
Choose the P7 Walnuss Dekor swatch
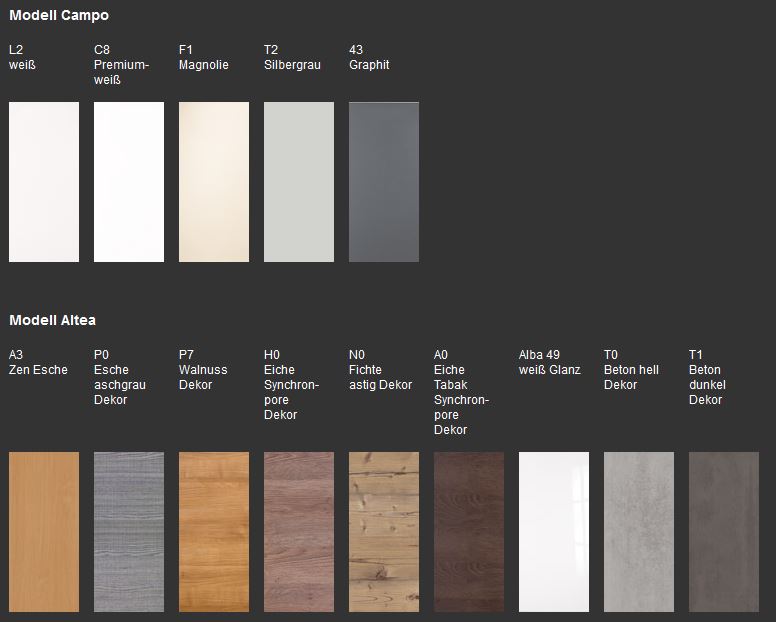tap(214, 531)
